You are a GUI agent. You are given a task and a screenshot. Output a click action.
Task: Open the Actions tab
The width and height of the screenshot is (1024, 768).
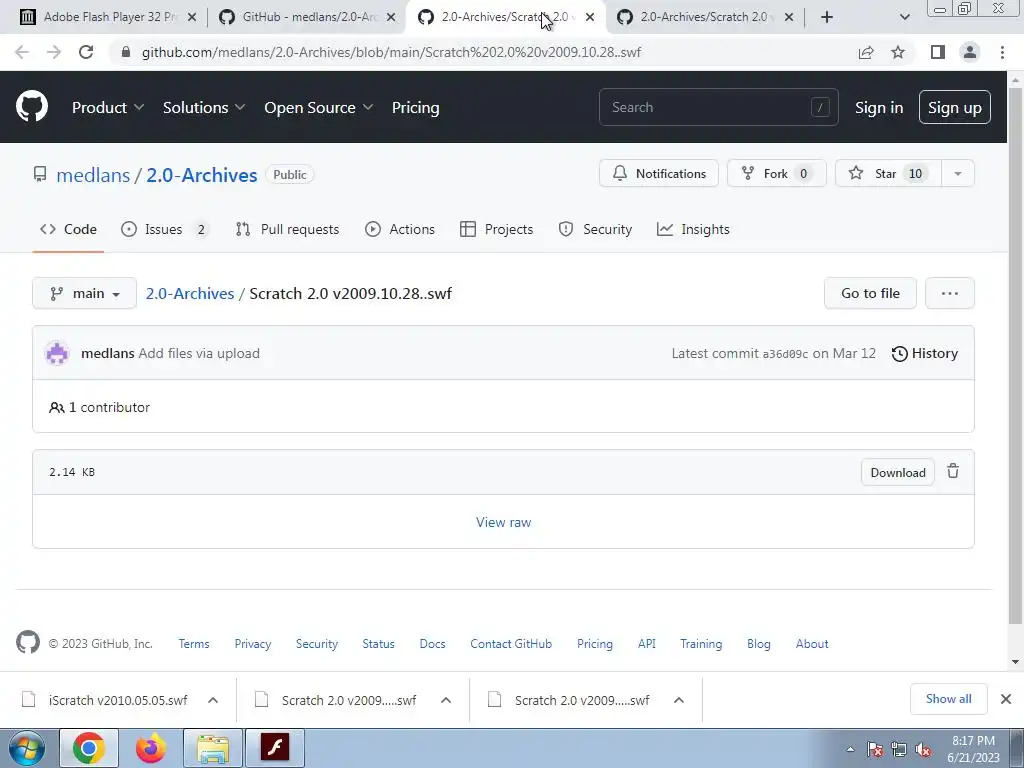(400, 229)
